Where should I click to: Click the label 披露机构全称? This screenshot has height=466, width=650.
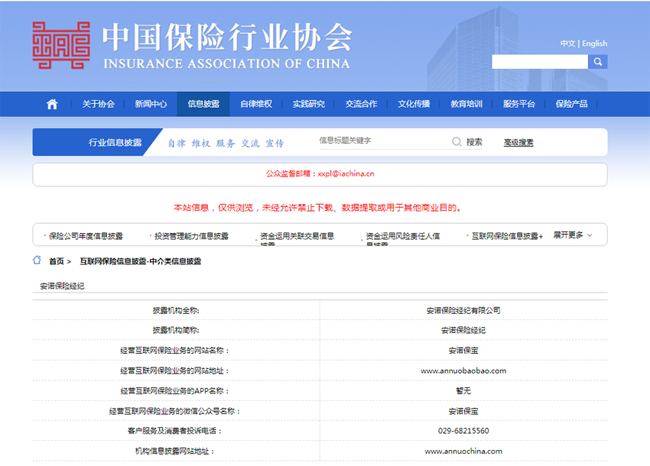coord(176,310)
